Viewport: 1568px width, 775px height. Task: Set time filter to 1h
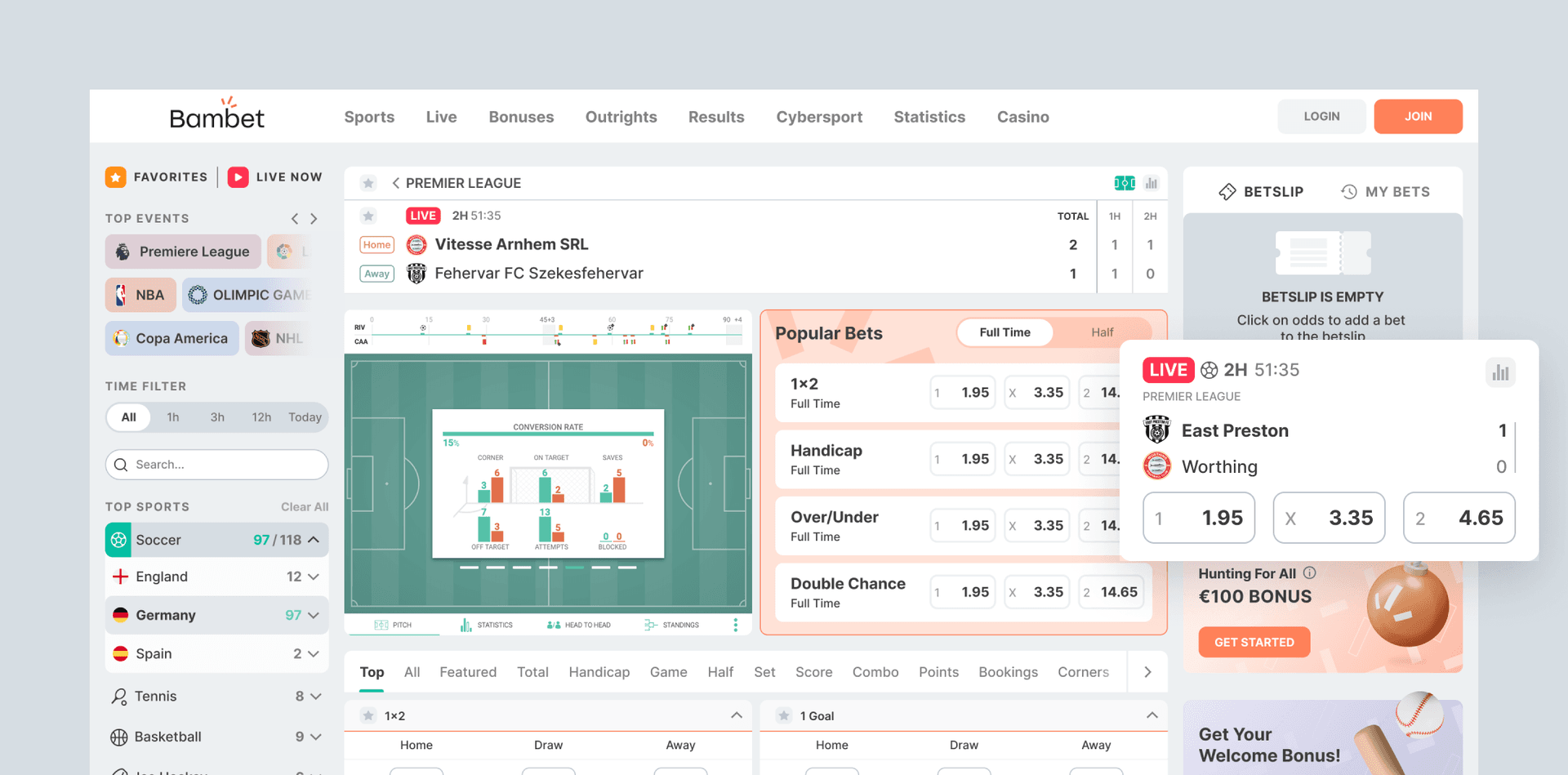(173, 417)
